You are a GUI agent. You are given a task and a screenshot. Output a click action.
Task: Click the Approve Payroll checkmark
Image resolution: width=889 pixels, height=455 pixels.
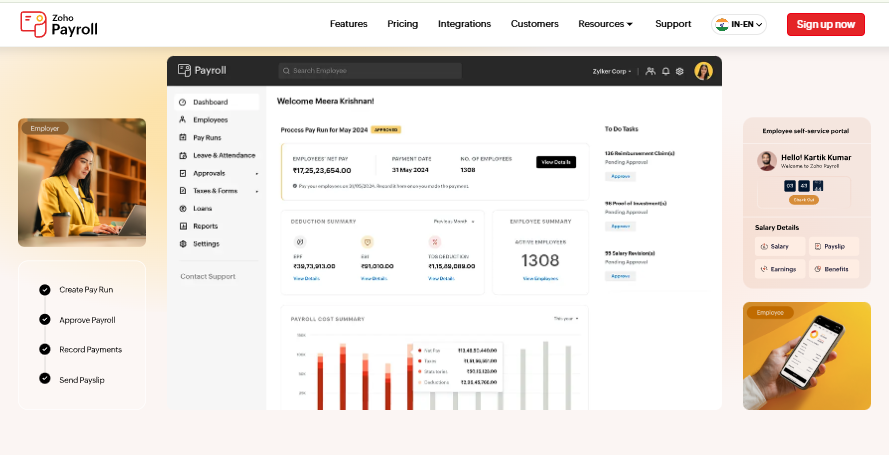pos(45,320)
